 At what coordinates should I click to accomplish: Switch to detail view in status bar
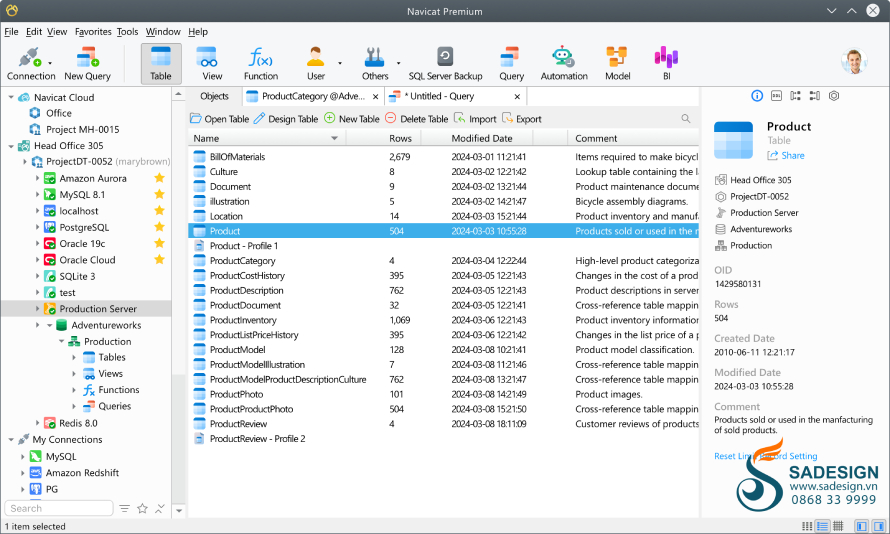[x=822, y=527]
